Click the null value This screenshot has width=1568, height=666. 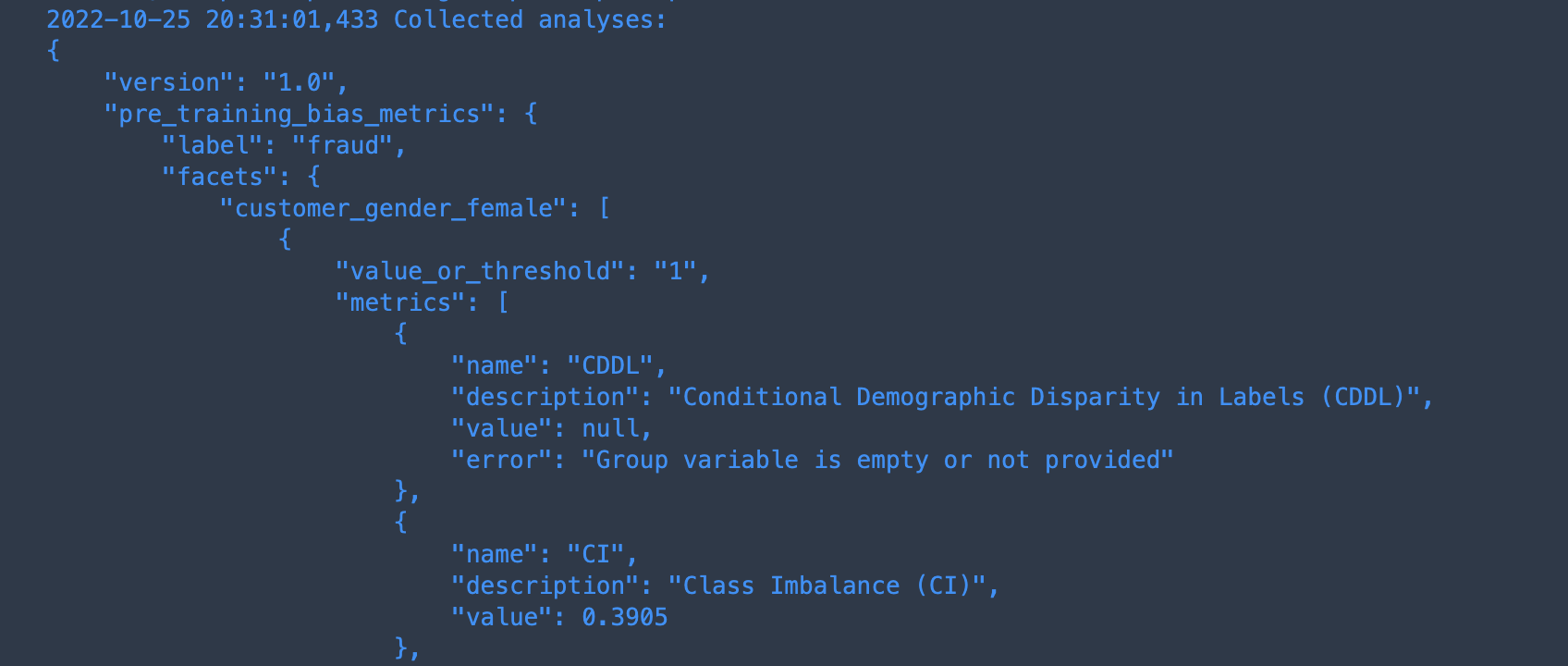coord(610,428)
